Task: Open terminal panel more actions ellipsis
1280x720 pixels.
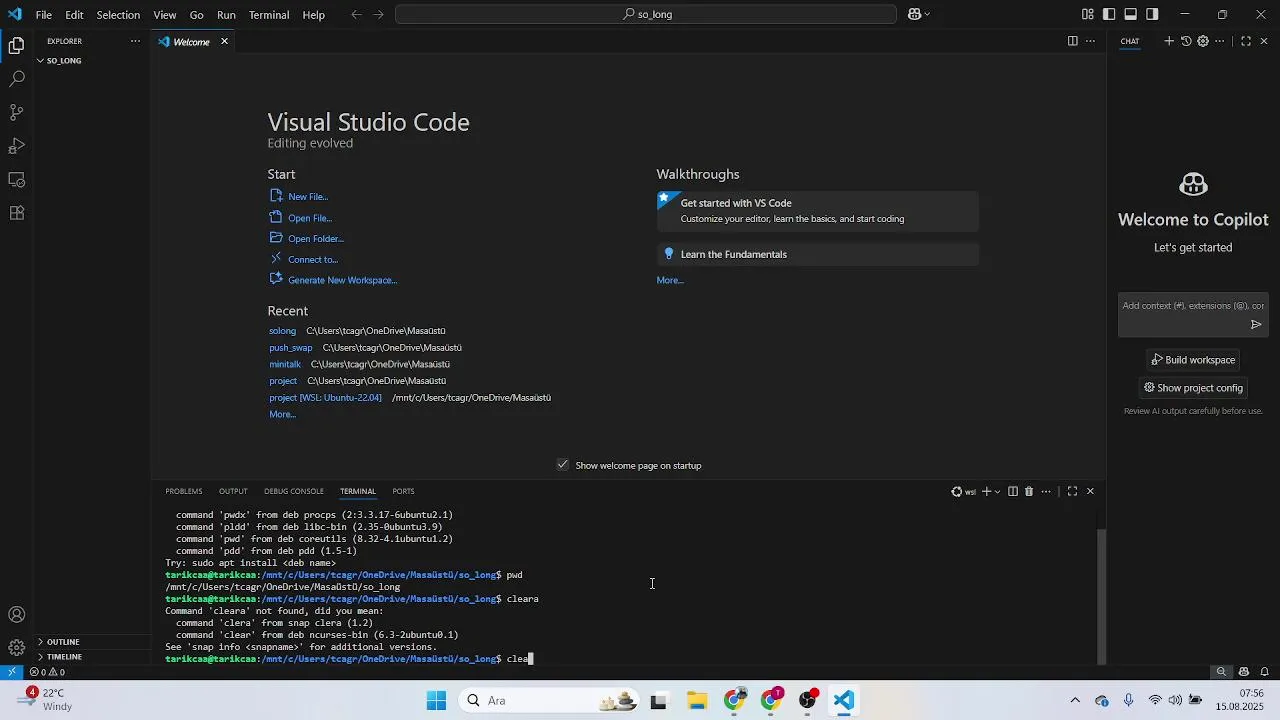Action: pyautogui.click(x=1046, y=491)
